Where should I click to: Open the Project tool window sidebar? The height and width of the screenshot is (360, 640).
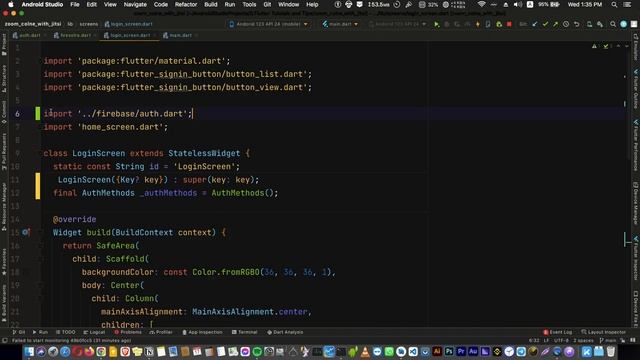coord(4,44)
